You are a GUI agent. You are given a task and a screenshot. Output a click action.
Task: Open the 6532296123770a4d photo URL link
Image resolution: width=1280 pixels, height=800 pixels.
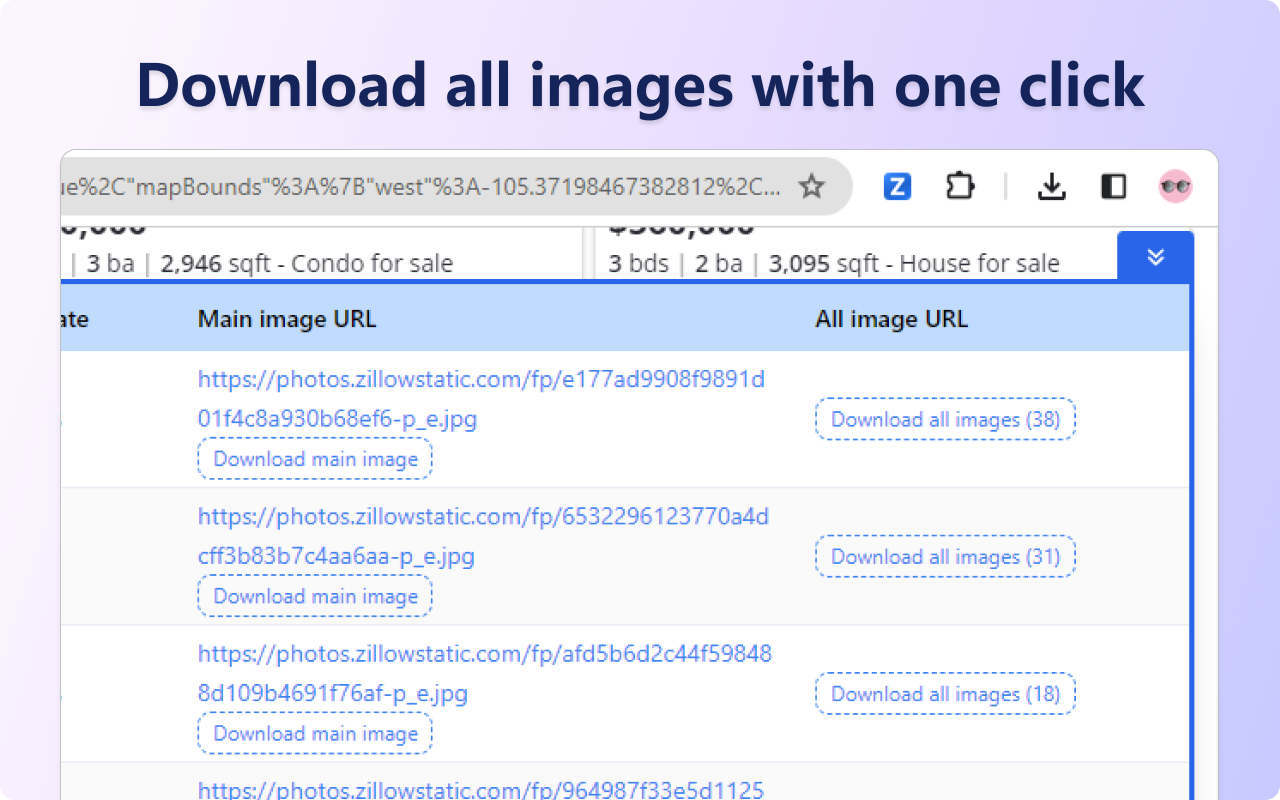pyautogui.click(x=483, y=536)
